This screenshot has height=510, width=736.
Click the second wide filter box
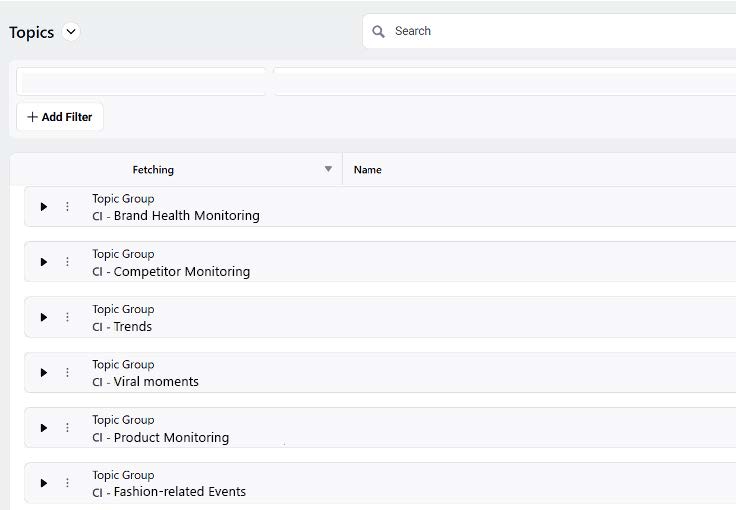coord(505,82)
